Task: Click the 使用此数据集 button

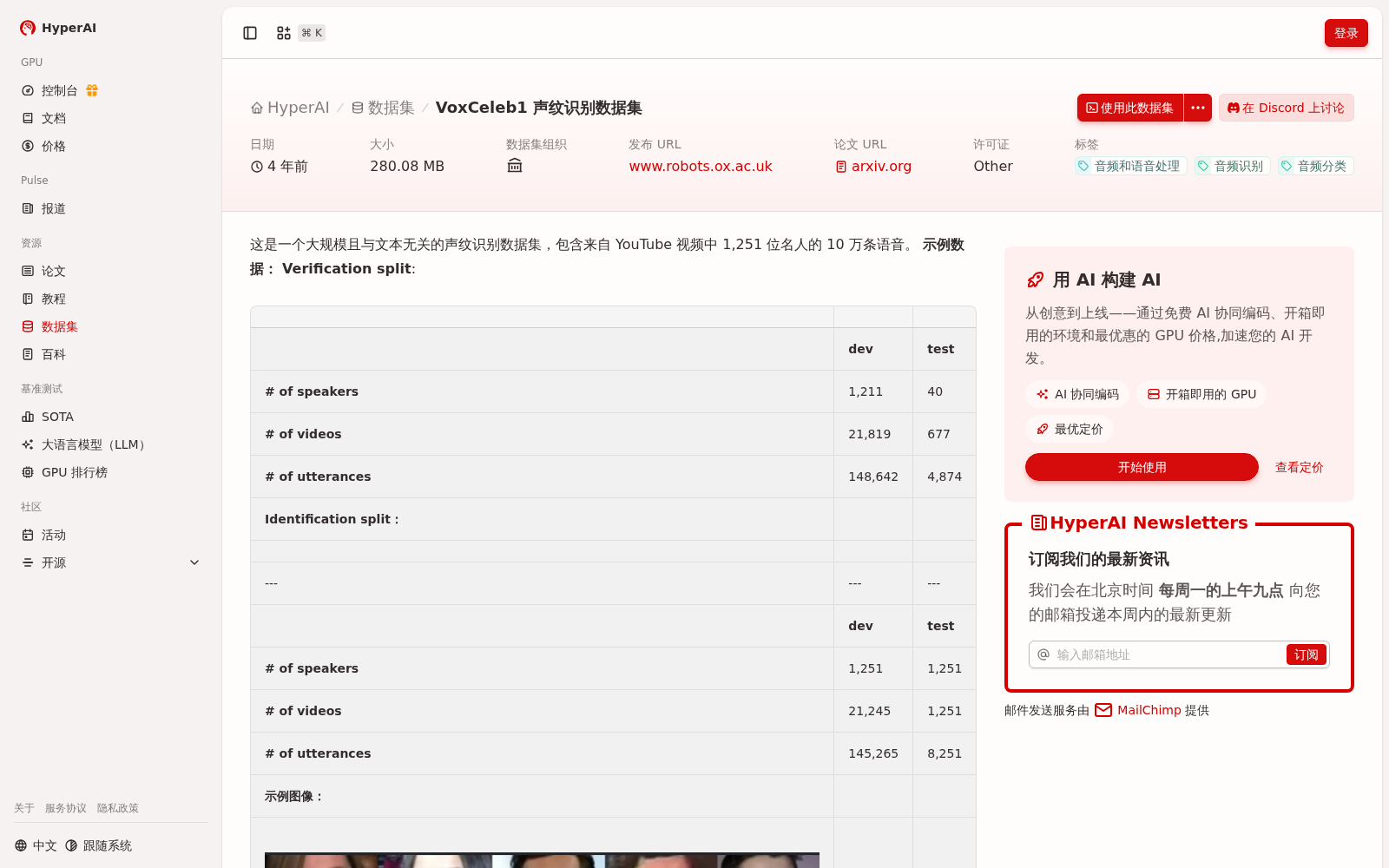Action: (x=1130, y=108)
